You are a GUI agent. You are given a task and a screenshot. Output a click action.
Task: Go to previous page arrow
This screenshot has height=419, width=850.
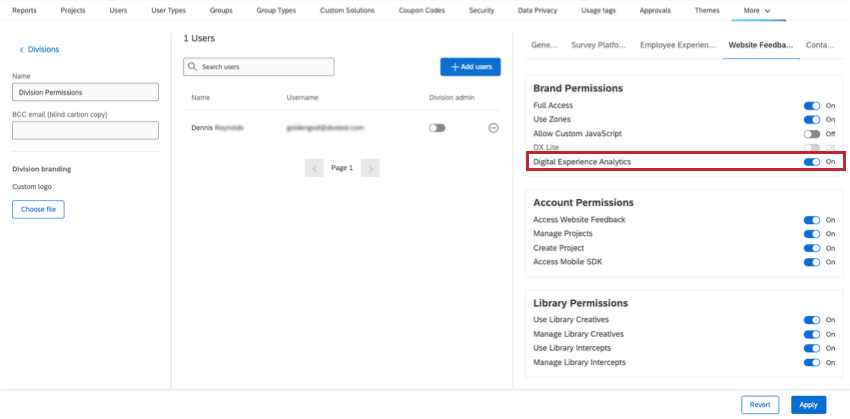tap(314, 168)
